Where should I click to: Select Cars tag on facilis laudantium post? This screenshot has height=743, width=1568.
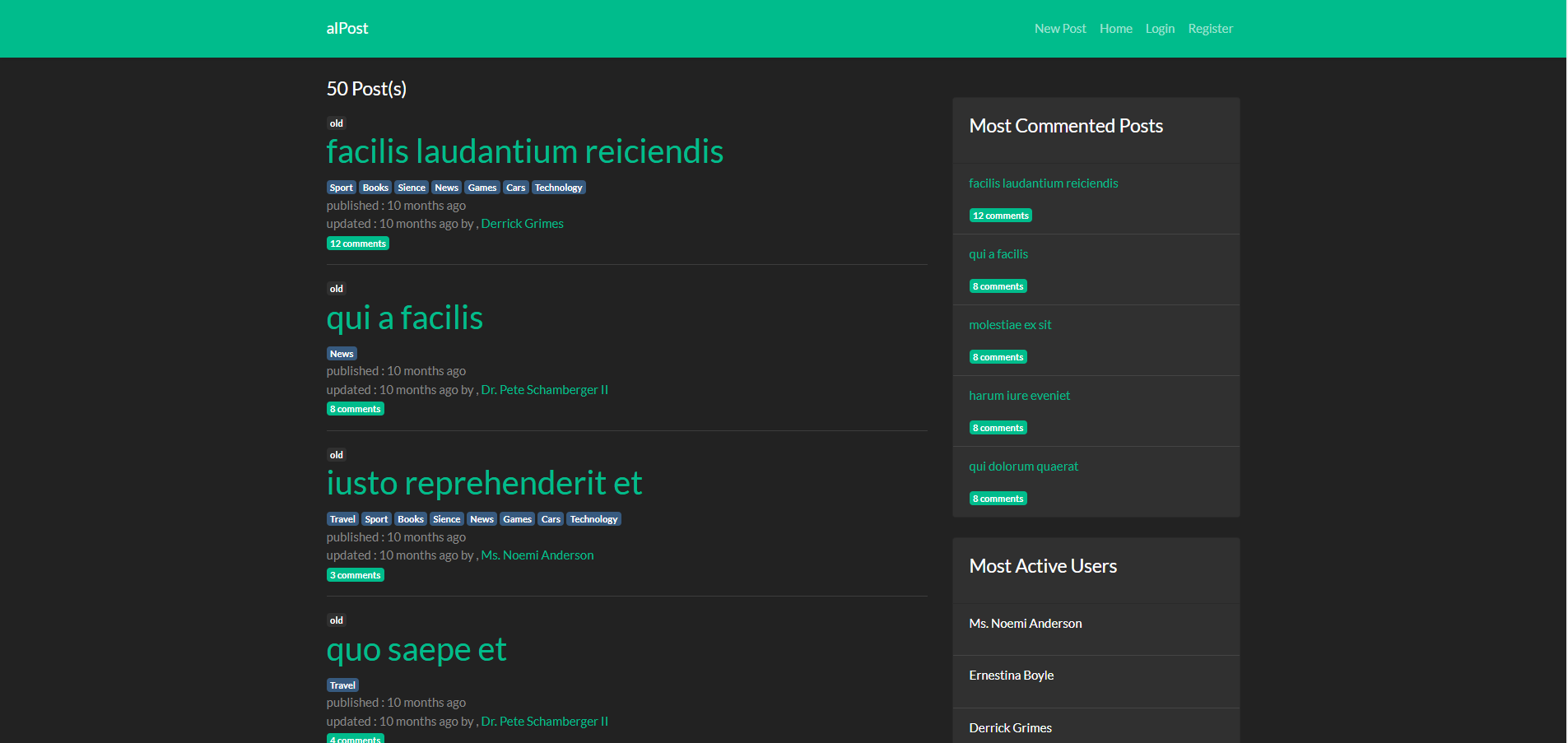(516, 188)
